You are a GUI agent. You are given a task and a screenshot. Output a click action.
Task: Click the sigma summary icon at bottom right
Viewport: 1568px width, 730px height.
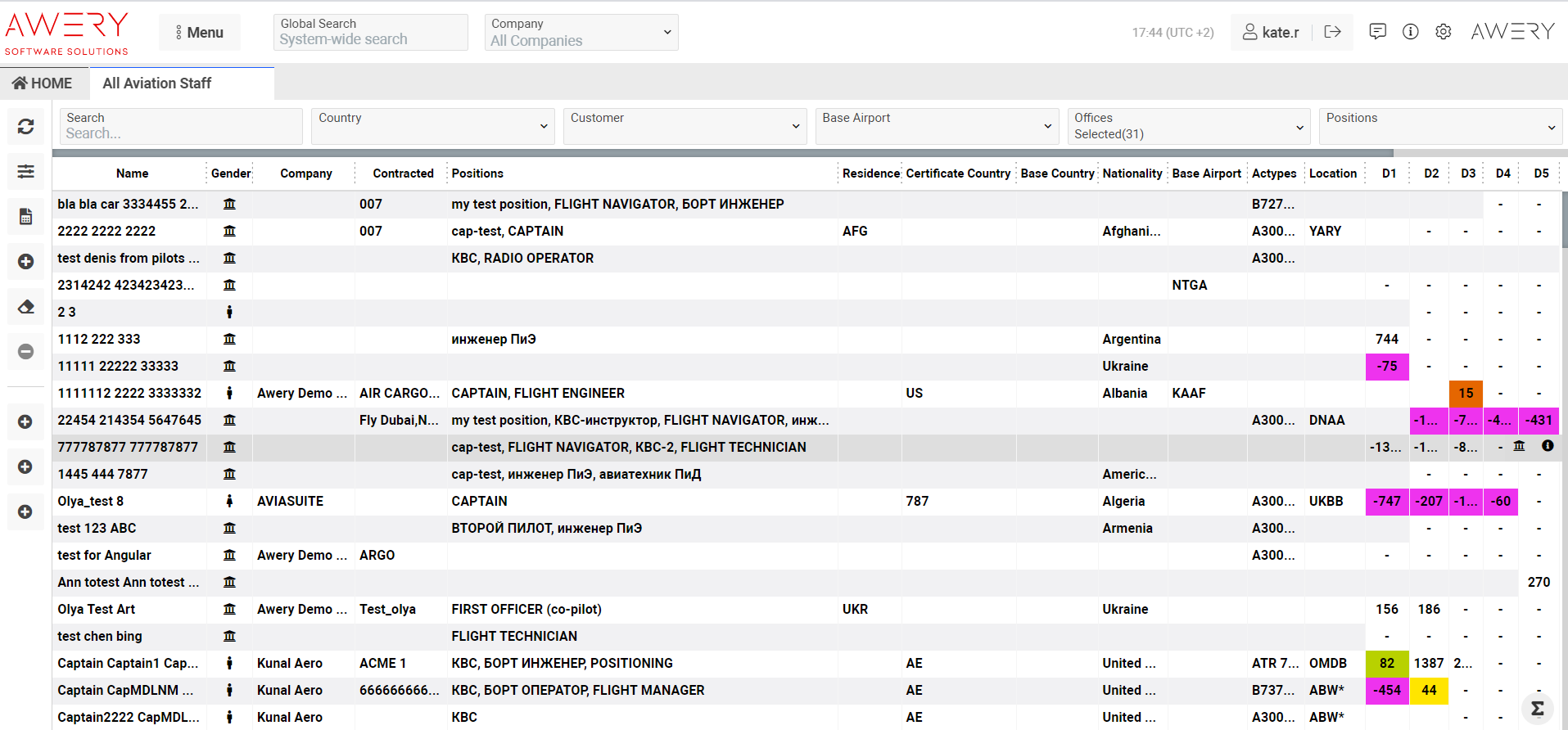click(1537, 709)
